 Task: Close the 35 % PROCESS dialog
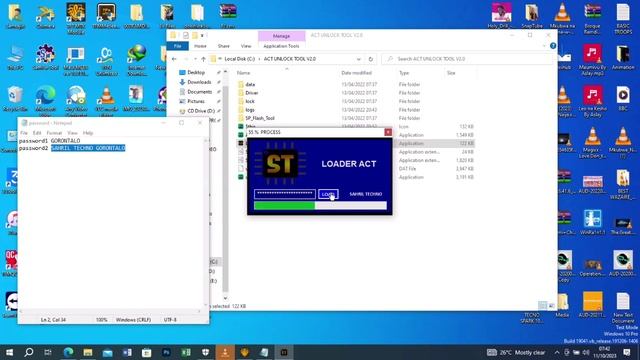click(388, 132)
